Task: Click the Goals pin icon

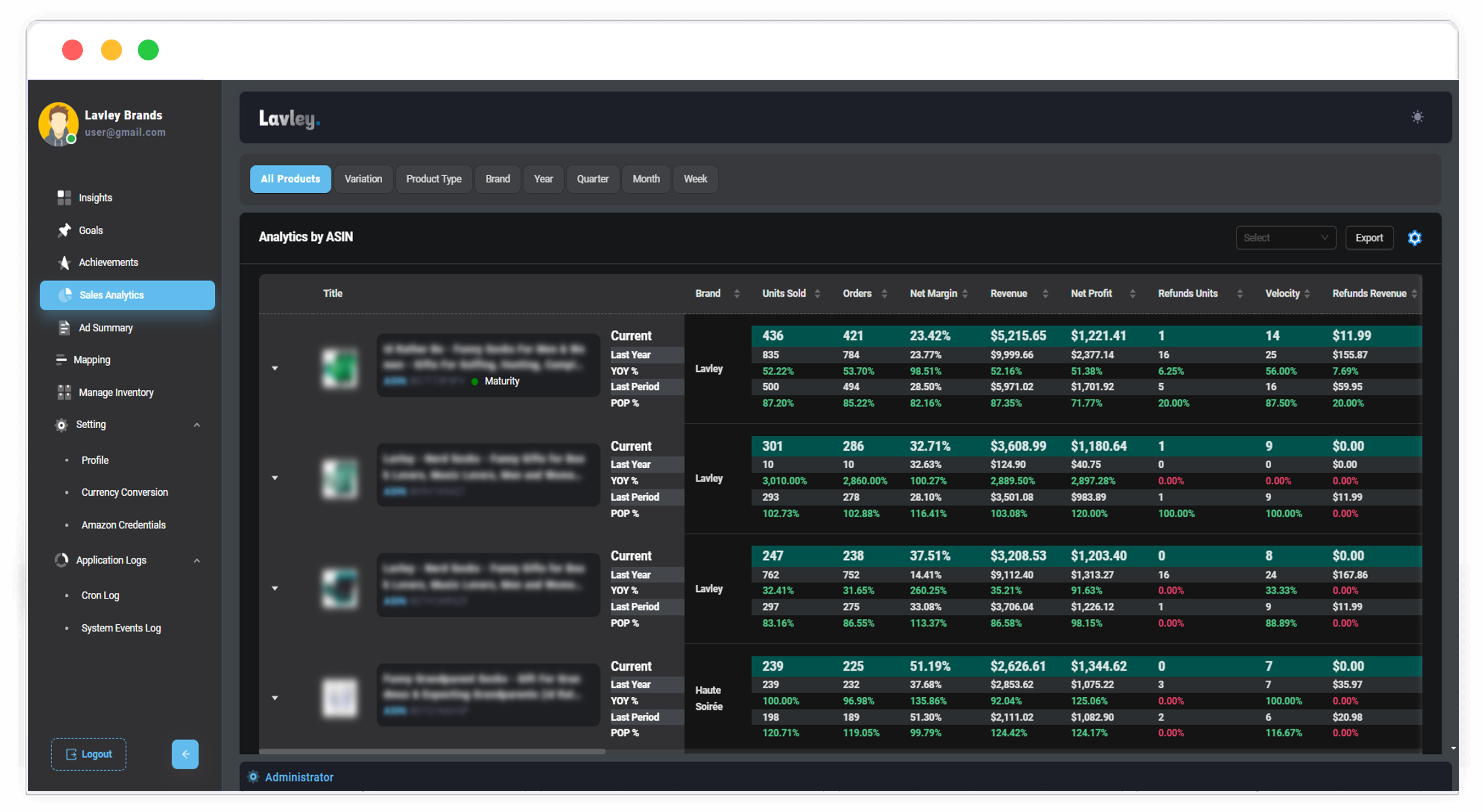Action: pyautogui.click(x=64, y=230)
